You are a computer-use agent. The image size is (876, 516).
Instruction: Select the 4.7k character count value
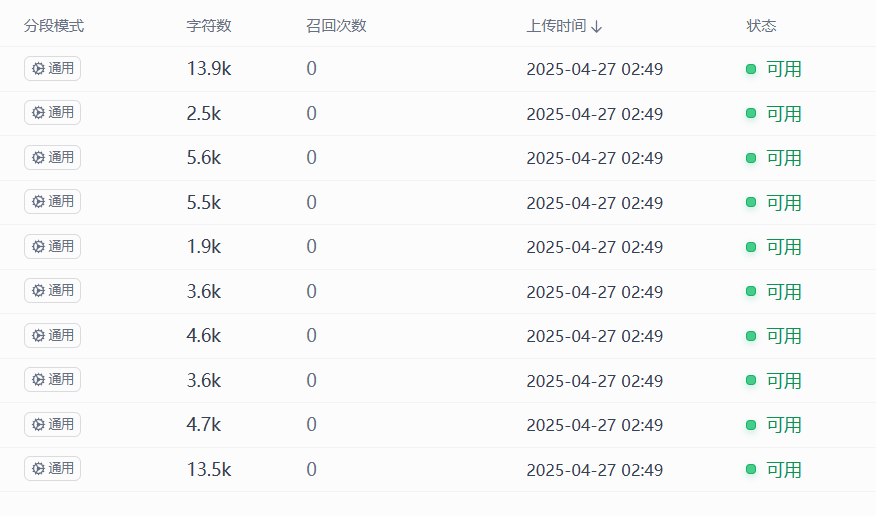(x=204, y=424)
